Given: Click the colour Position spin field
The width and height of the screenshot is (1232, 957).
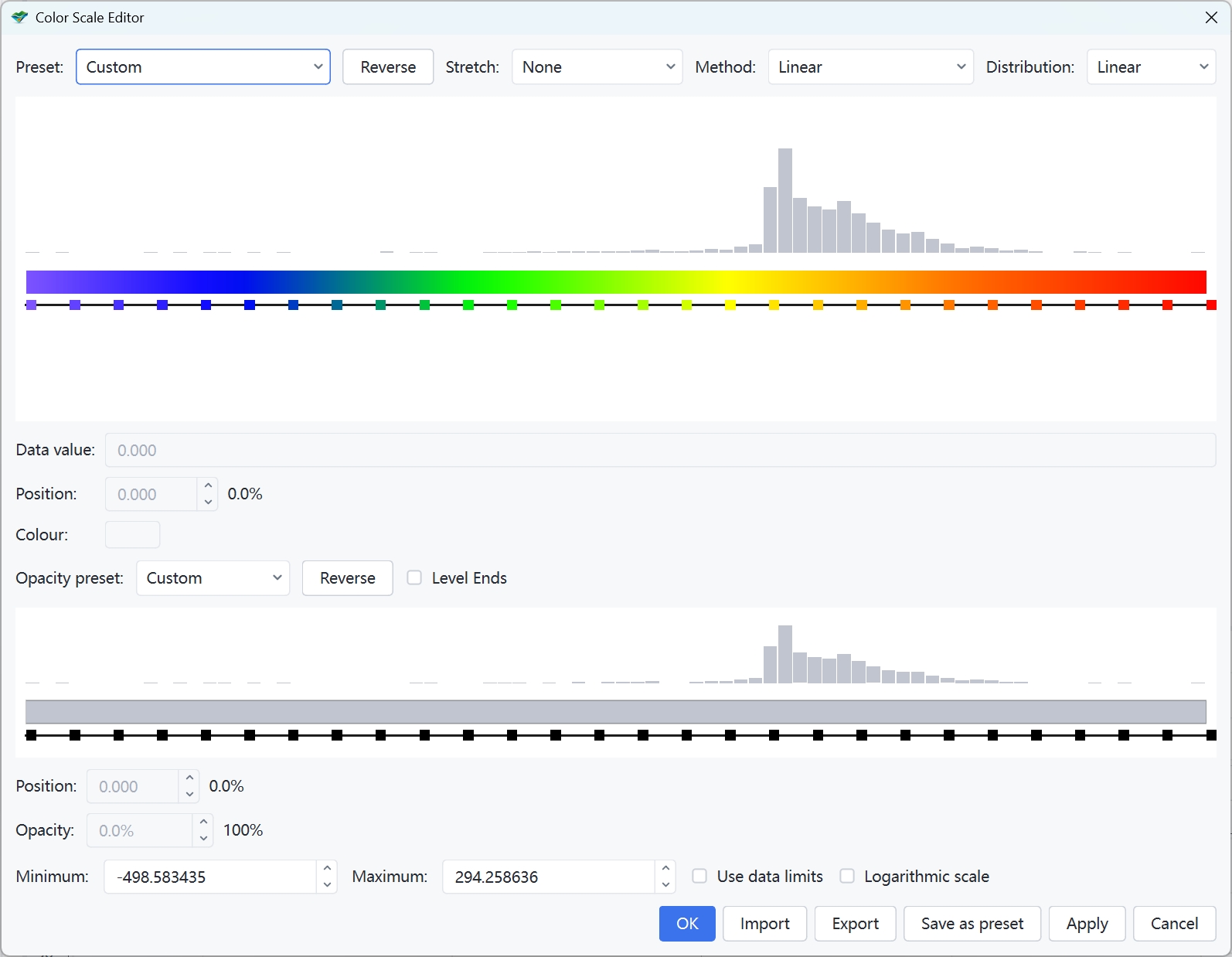Looking at the screenshot, I should click(x=151, y=494).
